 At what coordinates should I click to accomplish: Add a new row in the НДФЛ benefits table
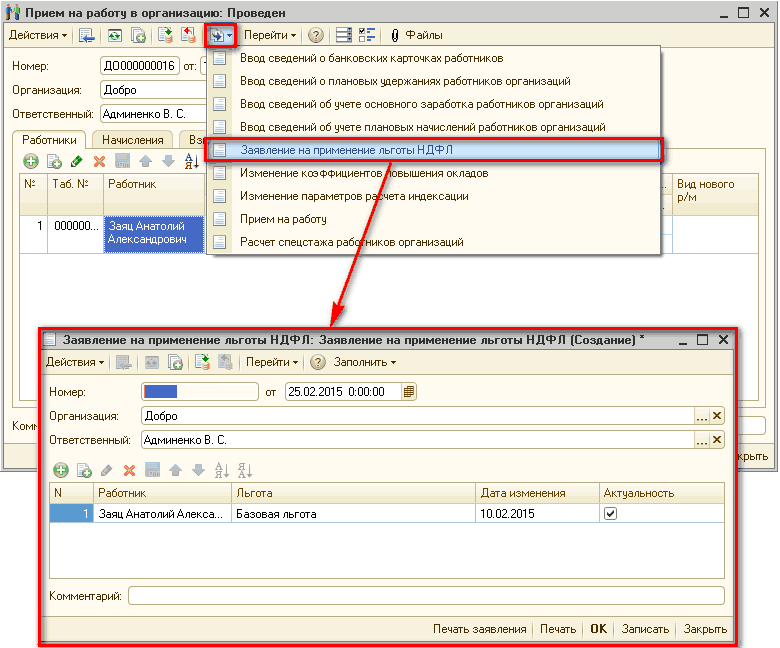[61, 470]
